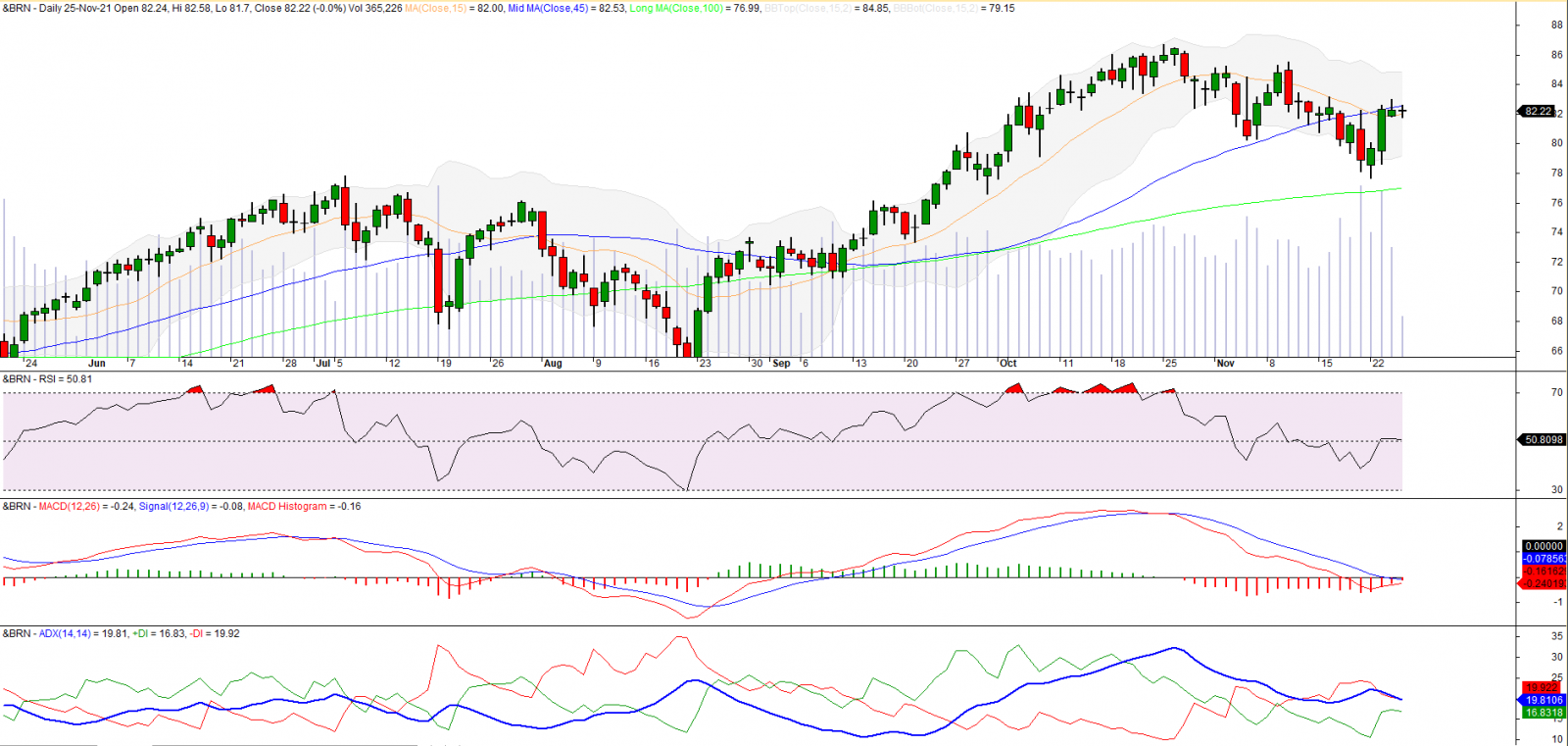Click the 66 price axis label
The width and height of the screenshot is (1568, 746).
[x=1557, y=350]
